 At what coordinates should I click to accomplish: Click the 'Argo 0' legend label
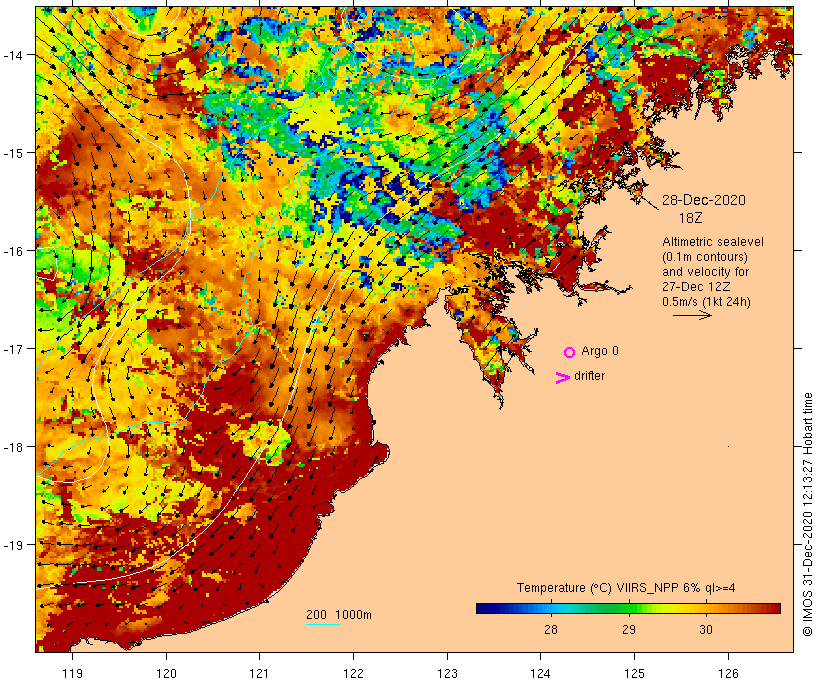[599, 351]
